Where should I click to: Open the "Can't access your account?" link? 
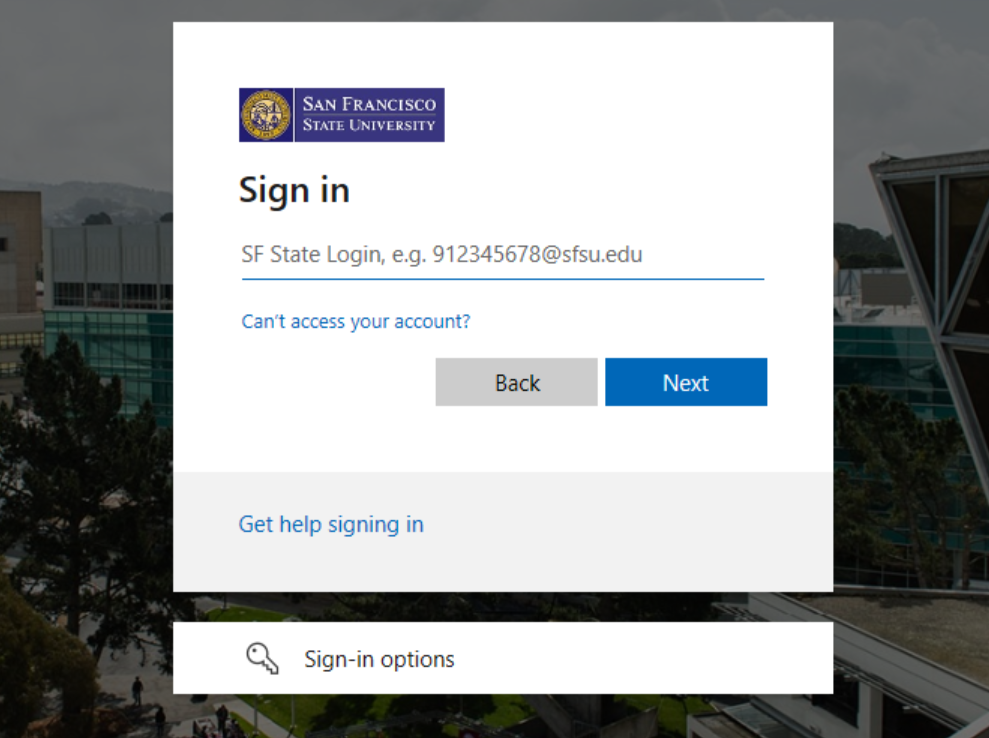point(355,322)
